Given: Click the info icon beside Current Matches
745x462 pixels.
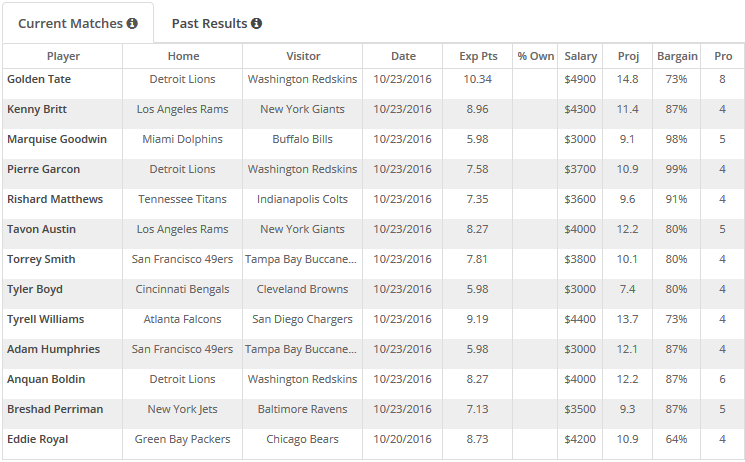Looking at the screenshot, I should tap(132, 23).
